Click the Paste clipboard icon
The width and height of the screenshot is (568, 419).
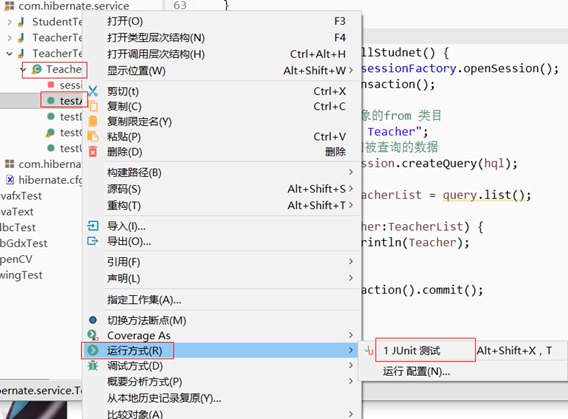tap(93, 136)
